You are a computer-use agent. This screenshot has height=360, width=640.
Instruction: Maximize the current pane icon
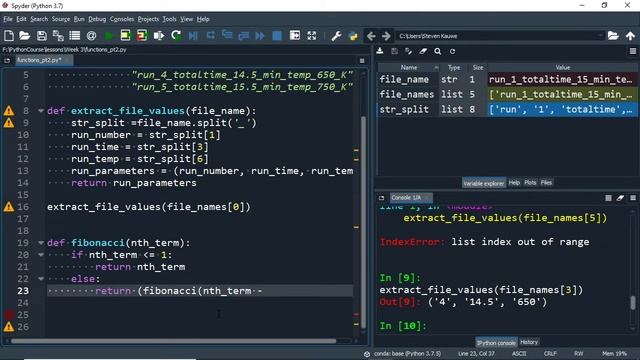(295, 36)
